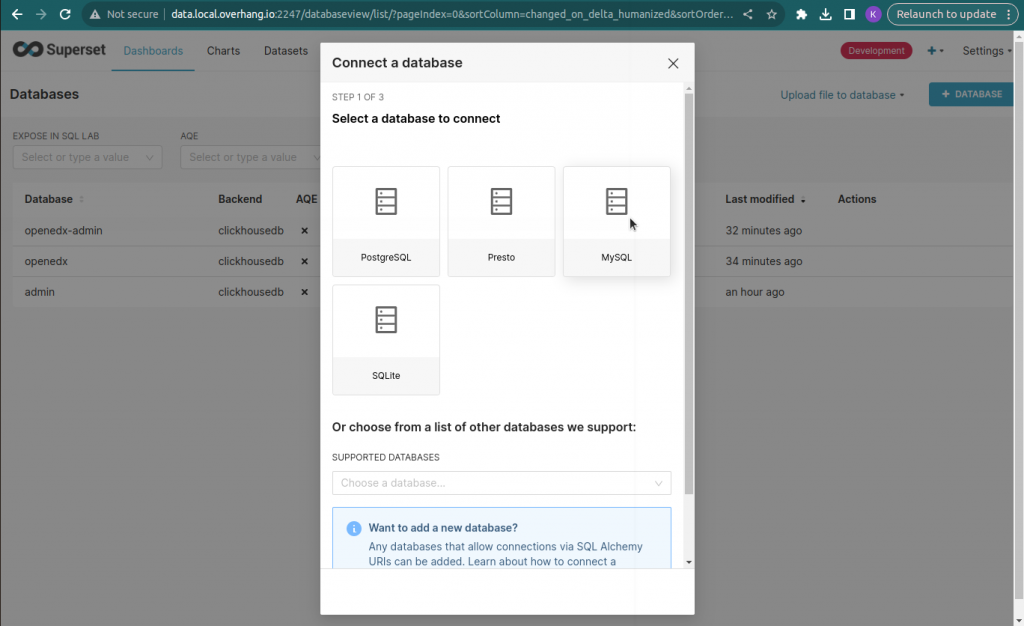The image size is (1024, 626).
Task: Click the '32 minutes ago' cell
Action: coord(763,230)
